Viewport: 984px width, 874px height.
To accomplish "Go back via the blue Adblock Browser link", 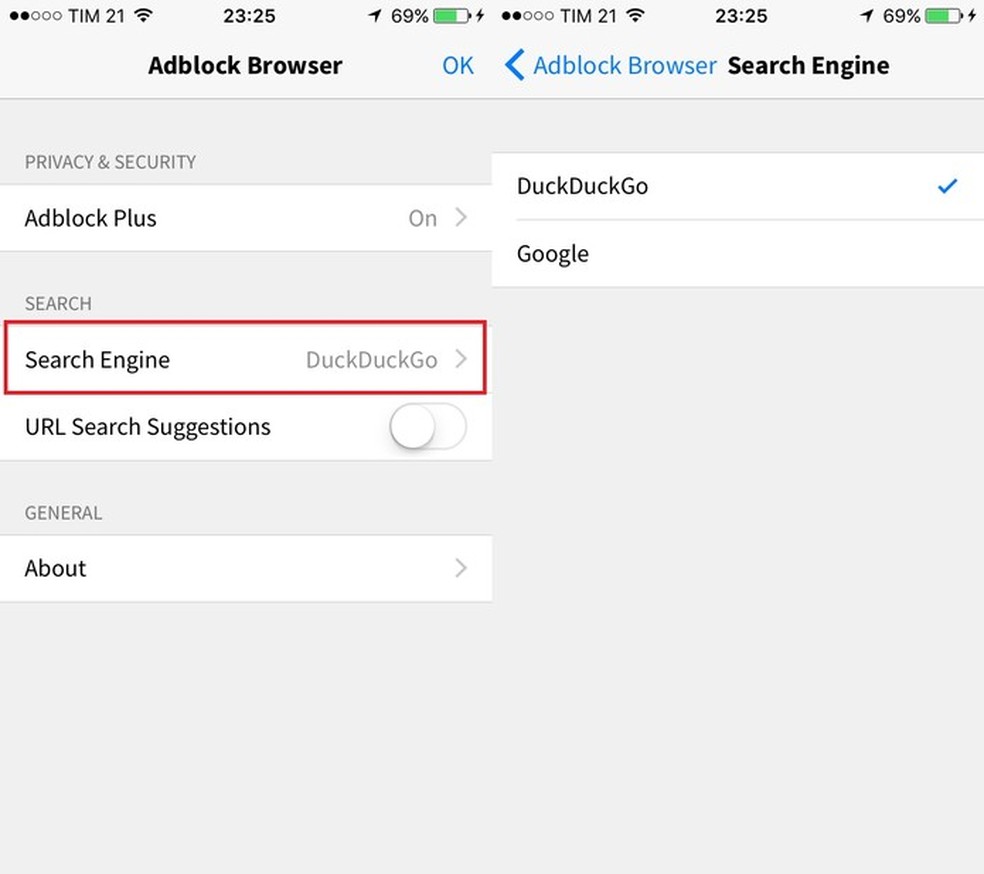I will tap(624, 66).
